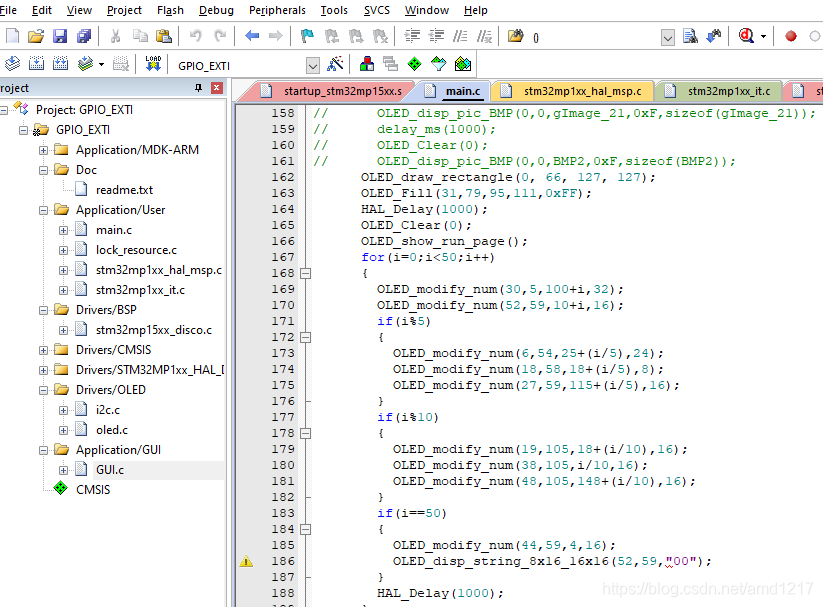The height and width of the screenshot is (607, 823).
Task: Download to flash with the LOAD icon
Action: pos(153,64)
